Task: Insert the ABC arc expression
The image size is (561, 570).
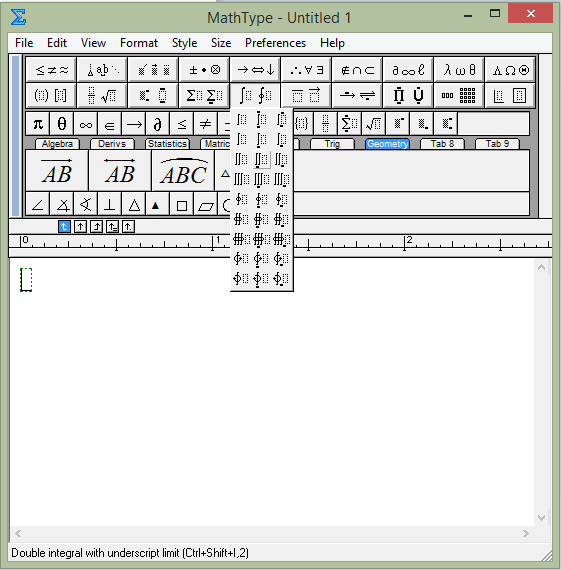Action: (x=183, y=170)
